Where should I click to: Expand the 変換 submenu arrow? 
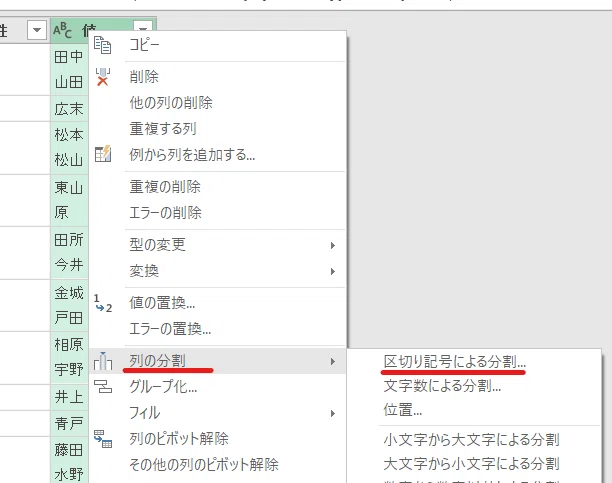333,271
